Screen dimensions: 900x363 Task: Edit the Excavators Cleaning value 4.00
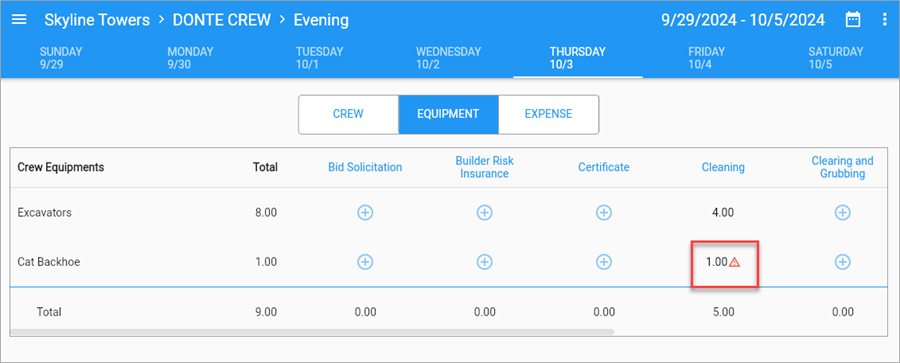point(723,213)
